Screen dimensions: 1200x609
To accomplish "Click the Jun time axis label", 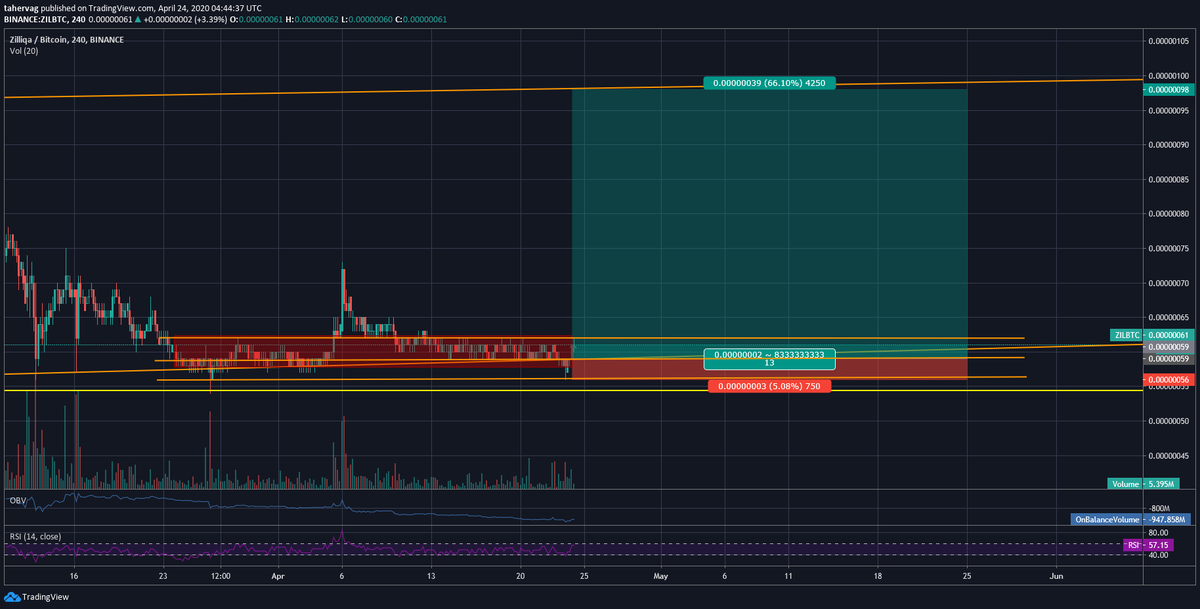I will click(1057, 577).
